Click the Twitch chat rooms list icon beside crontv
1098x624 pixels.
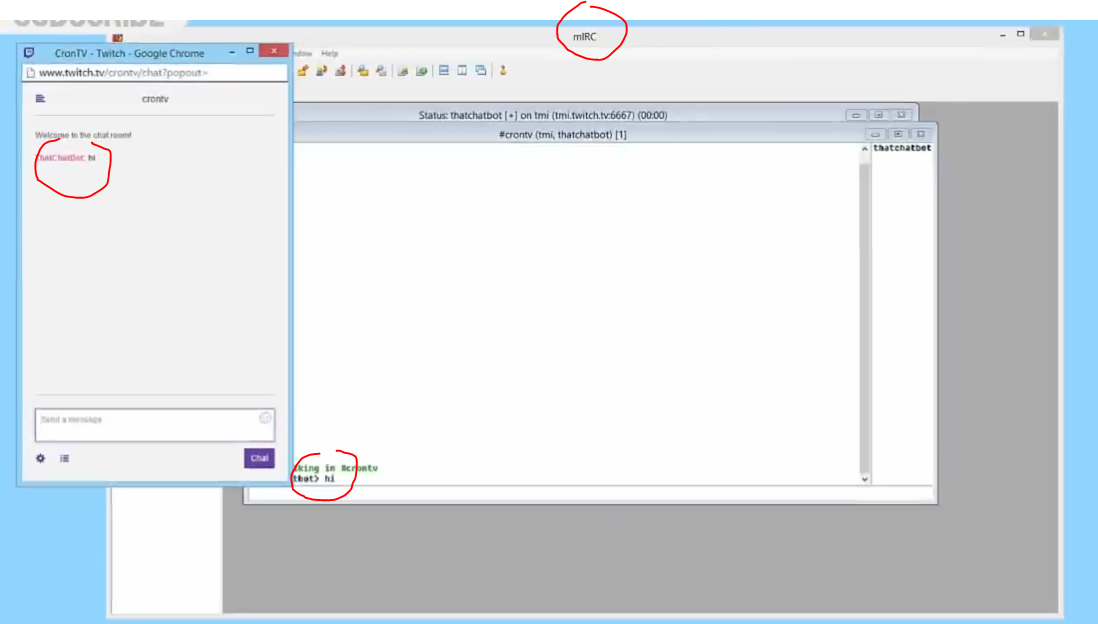click(41, 99)
